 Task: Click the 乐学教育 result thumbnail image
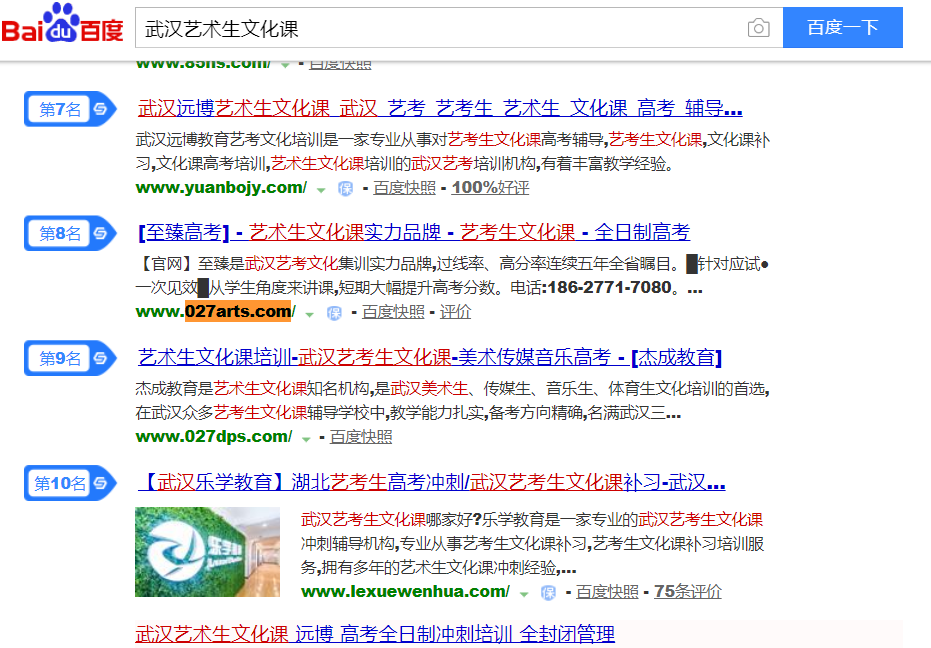click(x=207, y=552)
